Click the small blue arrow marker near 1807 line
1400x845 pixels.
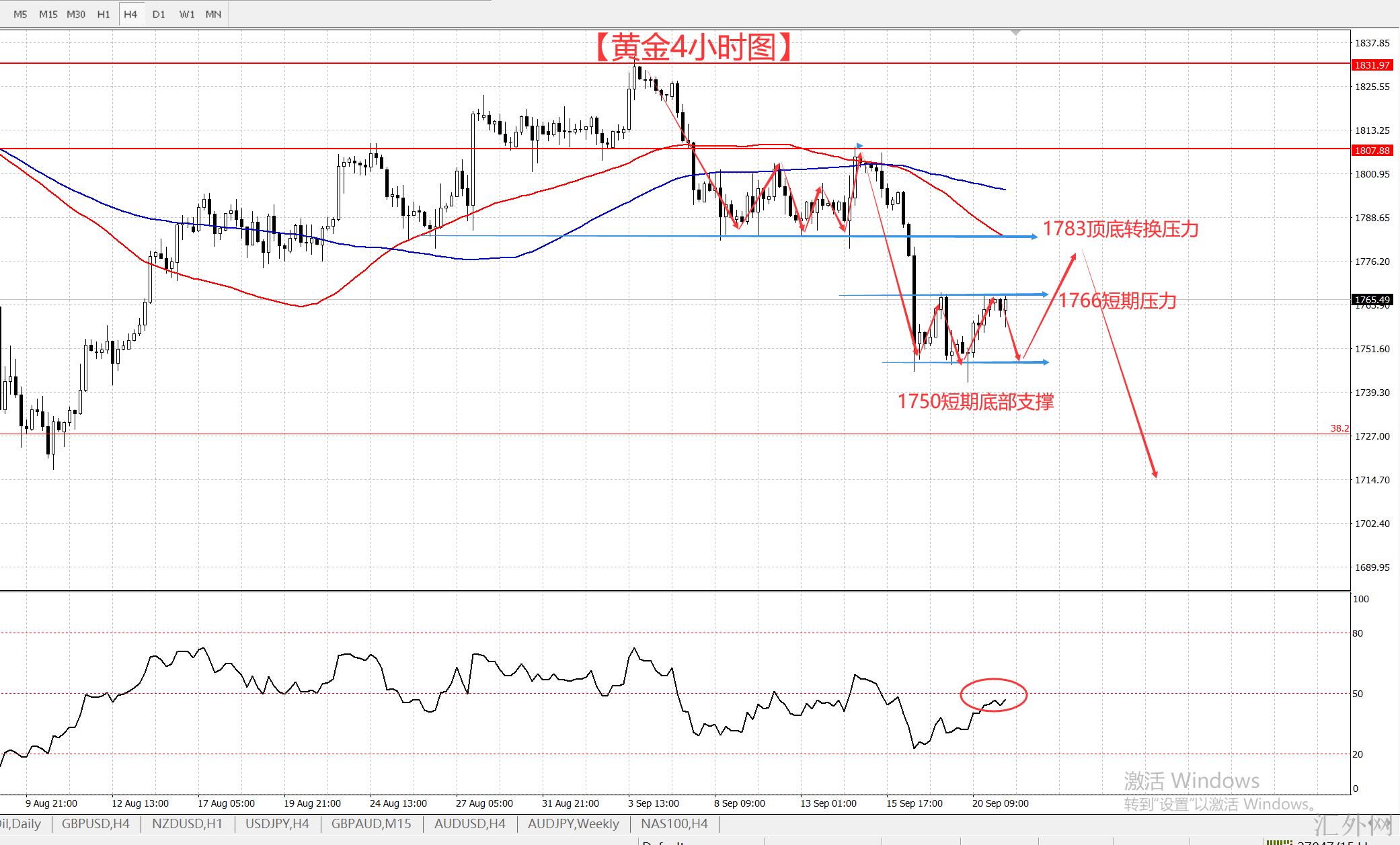pyautogui.click(x=859, y=146)
